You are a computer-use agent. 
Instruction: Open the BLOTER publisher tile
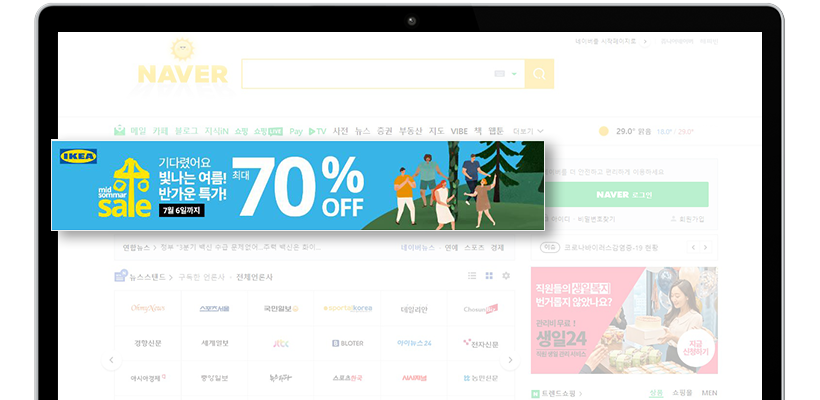coord(348,344)
